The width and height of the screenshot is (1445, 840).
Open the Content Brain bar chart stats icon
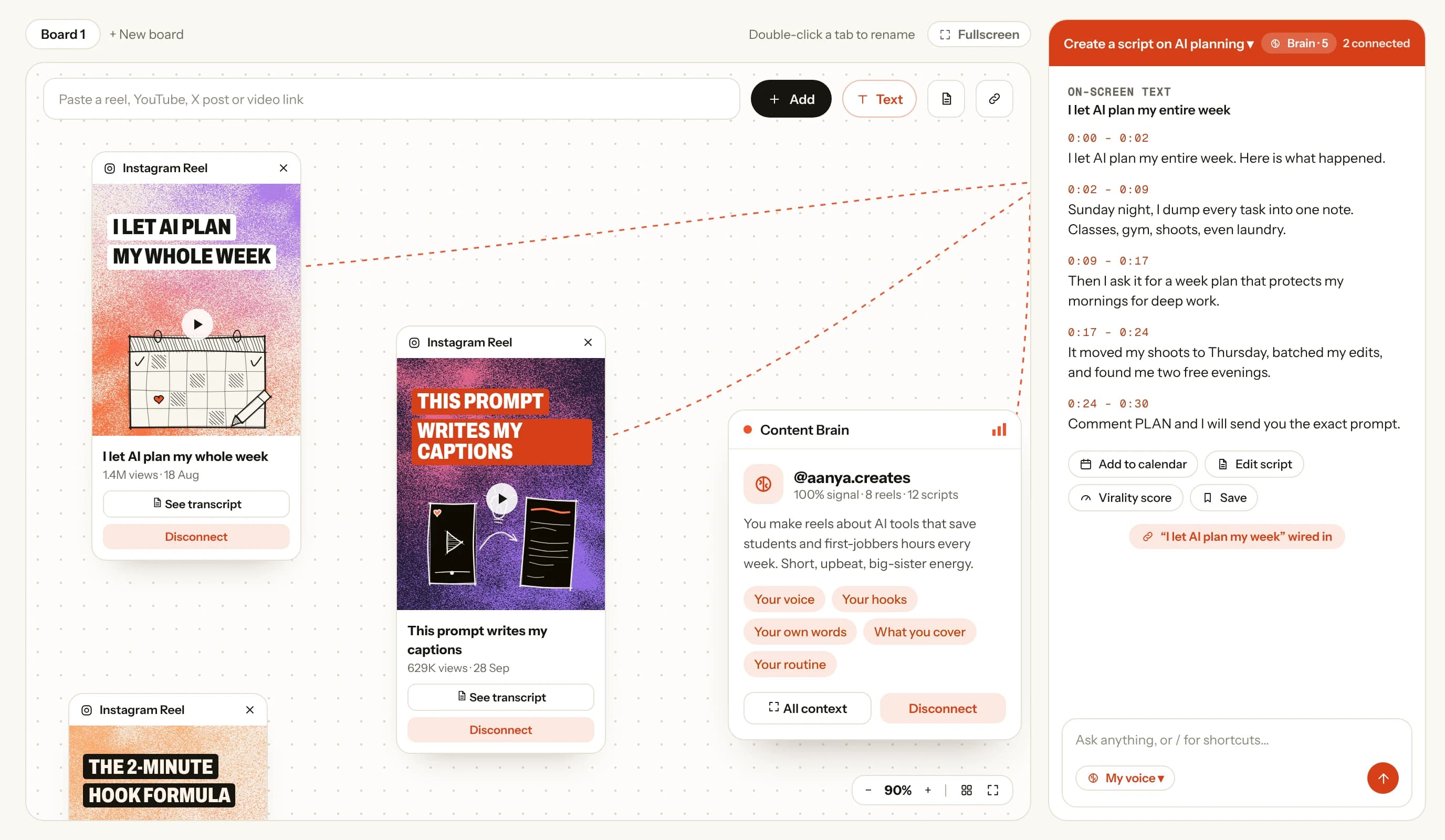click(999, 430)
